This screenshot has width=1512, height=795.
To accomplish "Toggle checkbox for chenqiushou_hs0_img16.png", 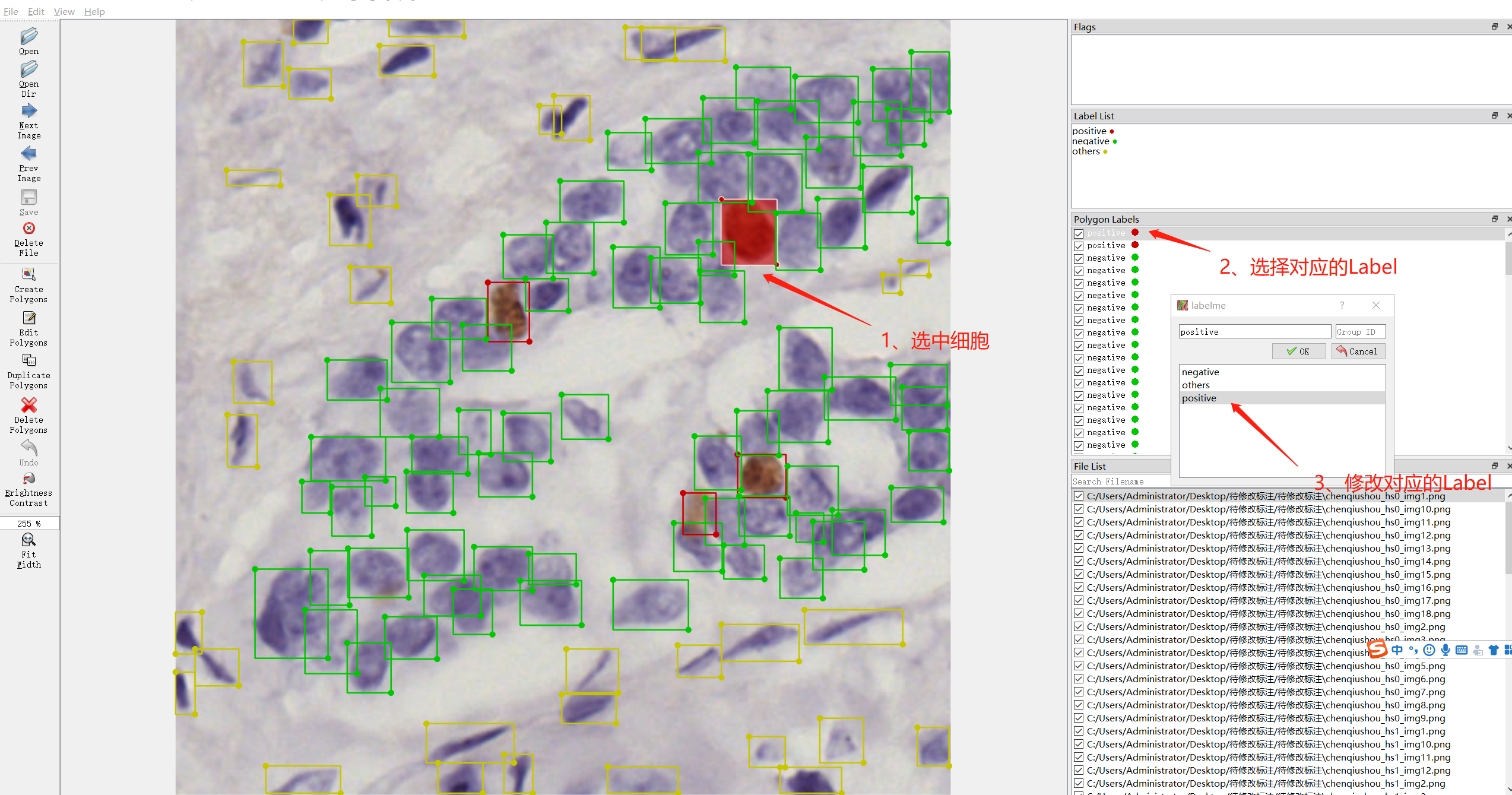I will [1079, 587].
